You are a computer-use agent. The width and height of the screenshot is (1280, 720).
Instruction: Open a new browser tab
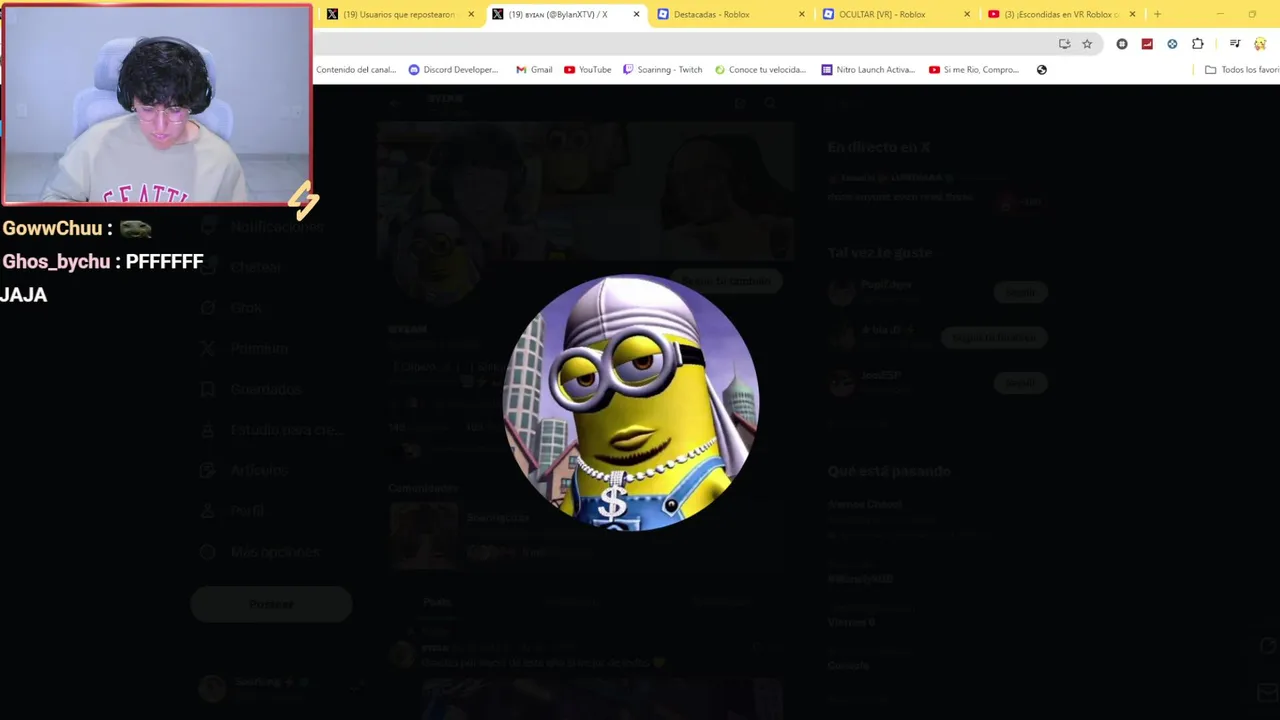[x=1157, y=14]
